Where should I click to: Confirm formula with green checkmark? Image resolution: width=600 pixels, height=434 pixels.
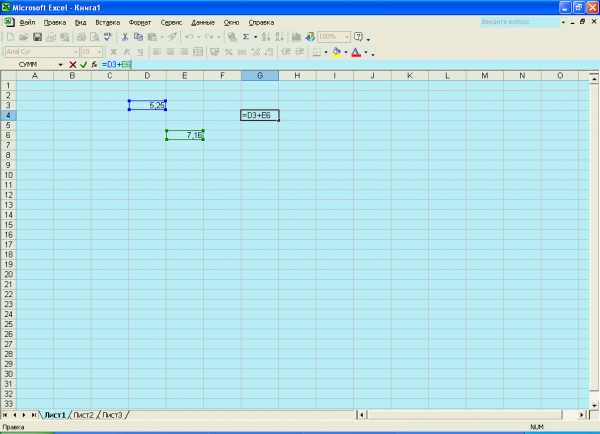point(83,65)
